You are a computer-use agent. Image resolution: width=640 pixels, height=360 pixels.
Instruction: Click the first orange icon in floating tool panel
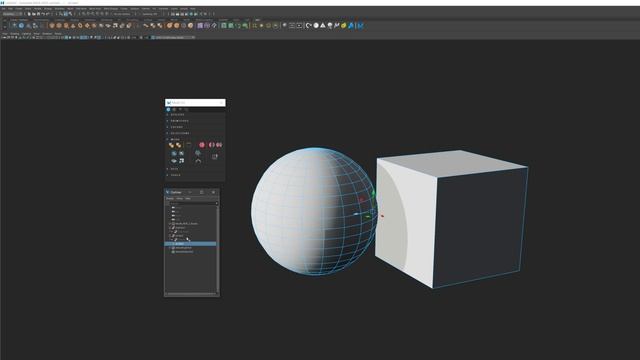point(171,145)
